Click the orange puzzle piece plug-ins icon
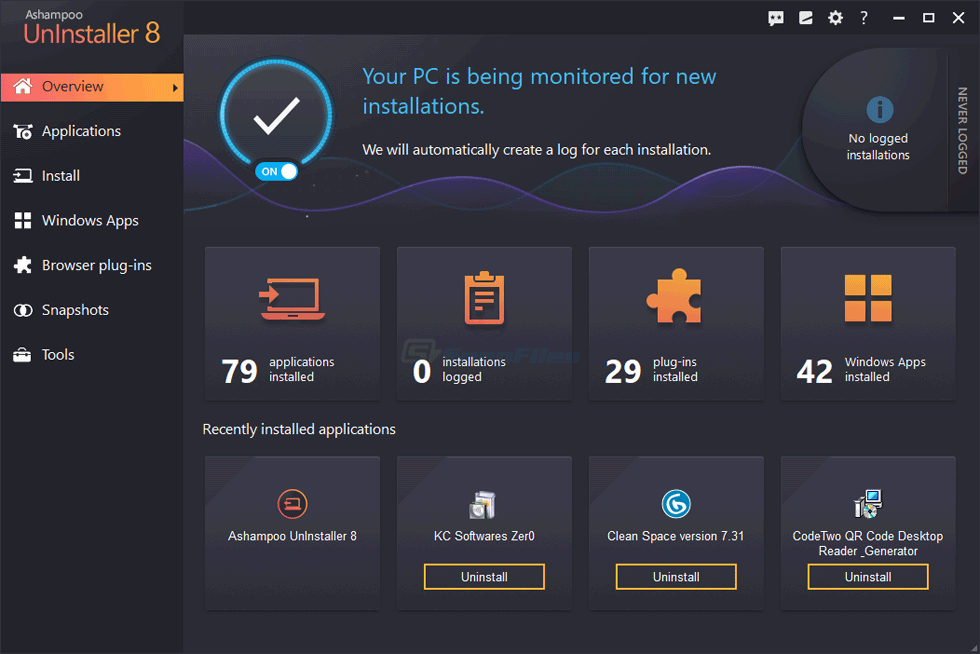 [x=675, y=298]
